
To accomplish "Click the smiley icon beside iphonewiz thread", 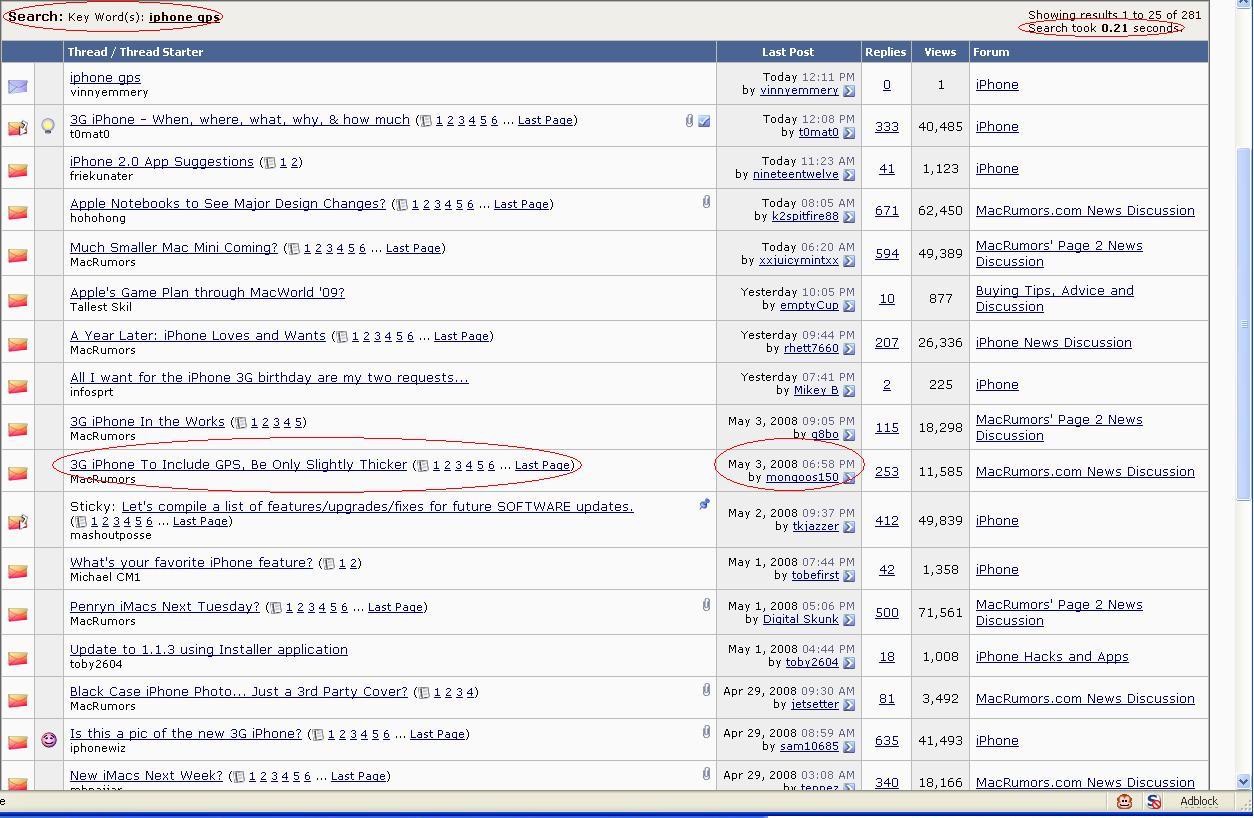I will pos(48,740).
